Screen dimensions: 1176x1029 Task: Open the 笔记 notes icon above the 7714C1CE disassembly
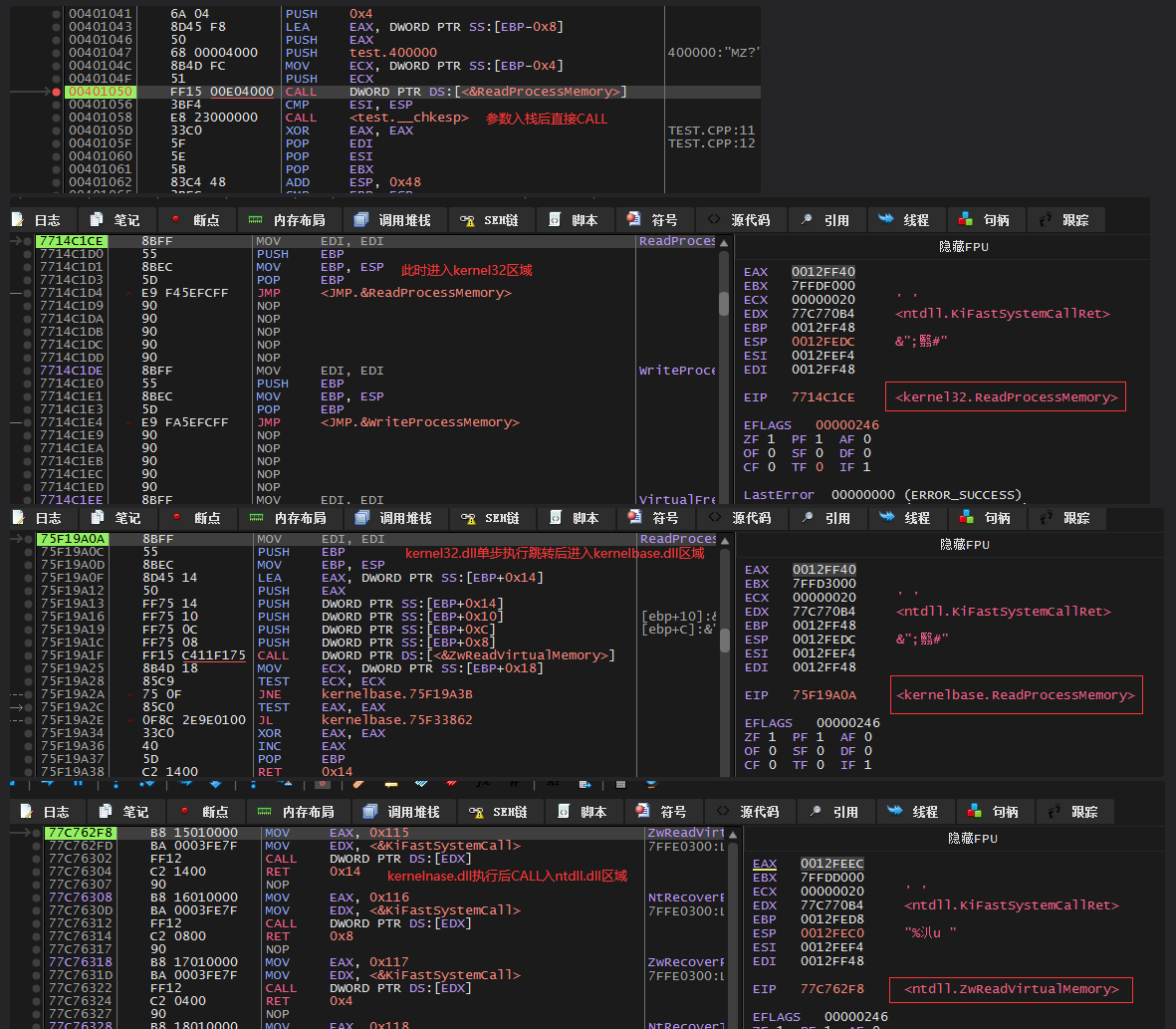[x=96, y=220]
